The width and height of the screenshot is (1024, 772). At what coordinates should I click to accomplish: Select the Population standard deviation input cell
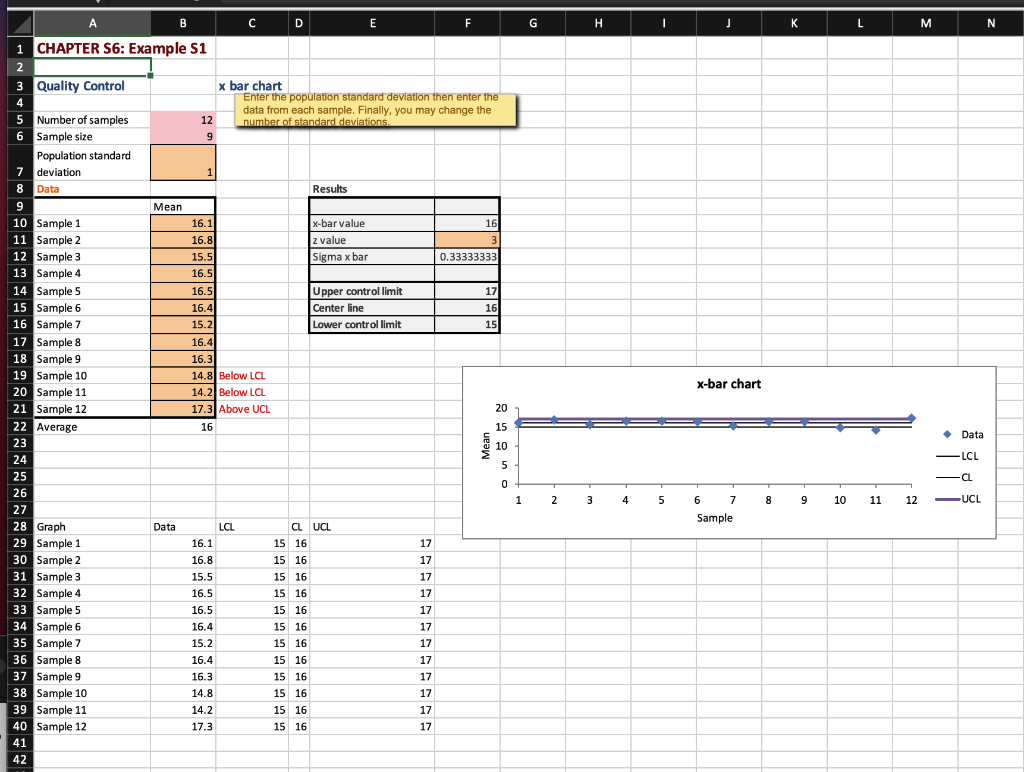(x=183, y=160)
